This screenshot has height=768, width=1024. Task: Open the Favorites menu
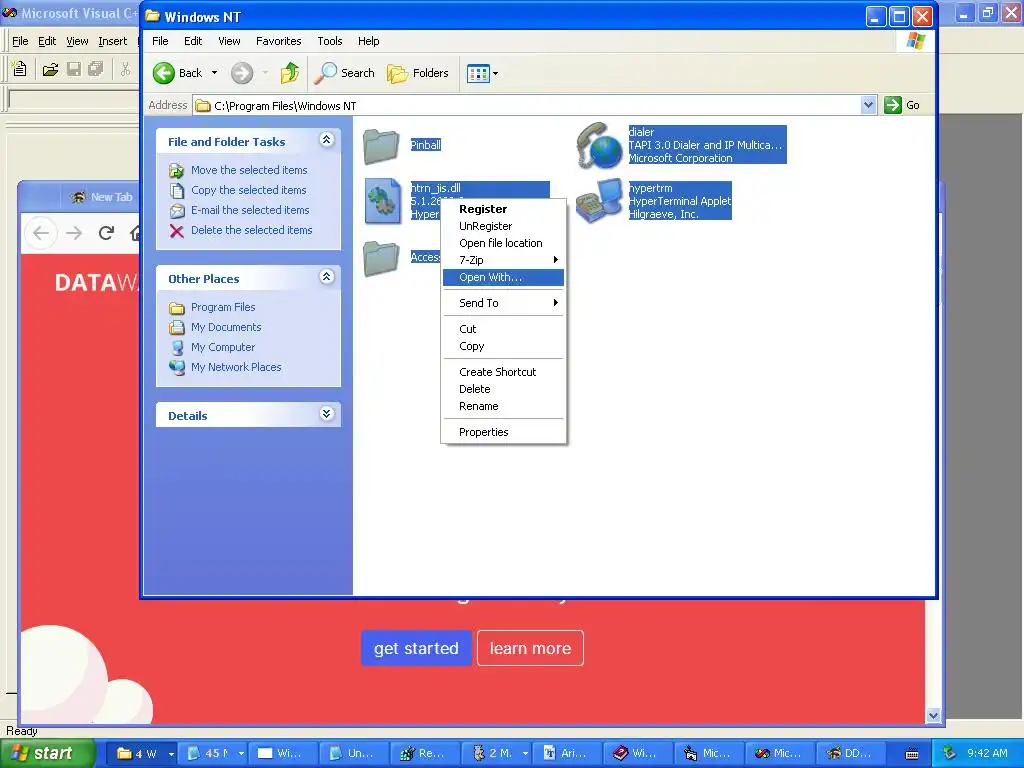[x=278, y=41]
